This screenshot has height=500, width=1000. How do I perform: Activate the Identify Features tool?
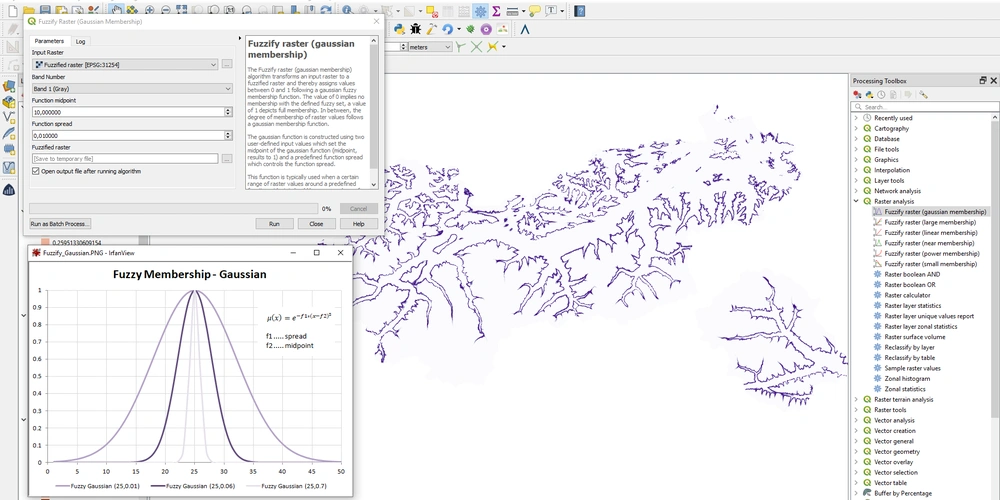347,10
